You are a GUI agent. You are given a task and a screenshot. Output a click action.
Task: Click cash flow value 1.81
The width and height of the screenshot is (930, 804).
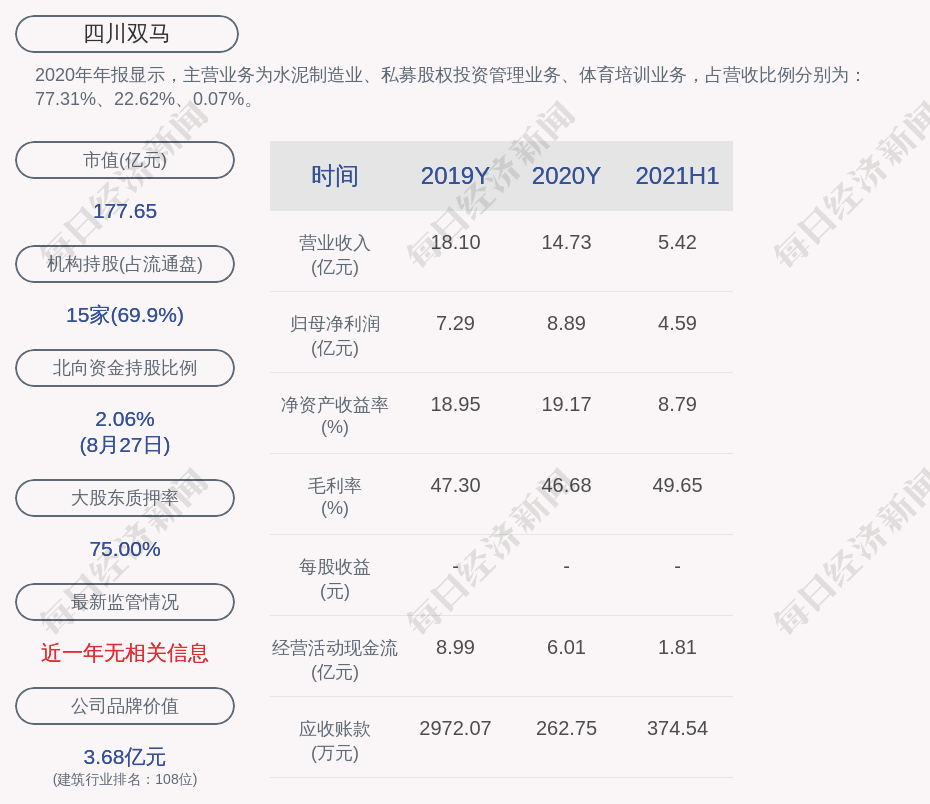[677, 647]
